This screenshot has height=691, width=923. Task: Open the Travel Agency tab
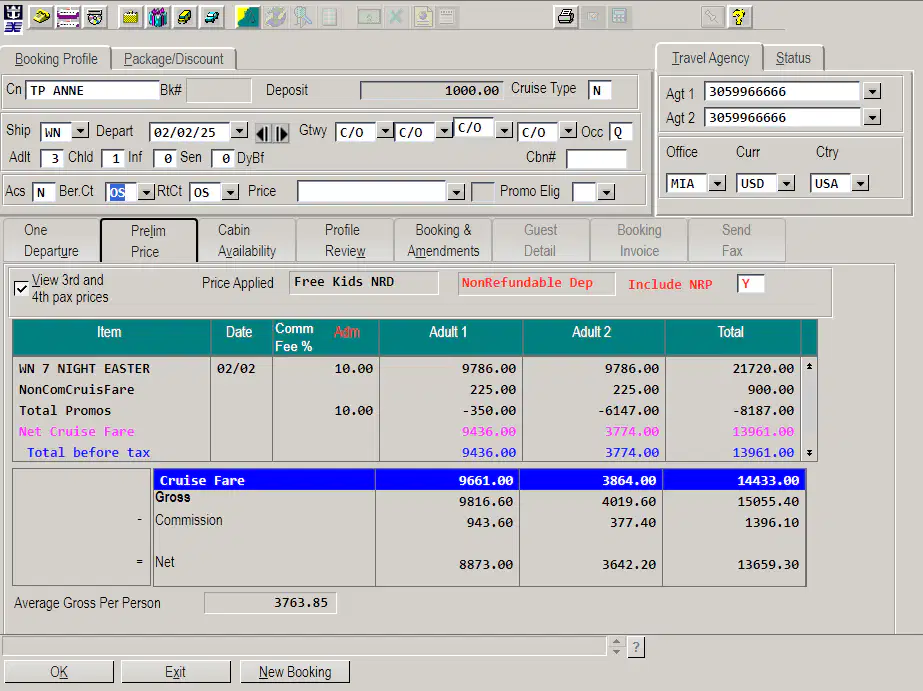click(x=710, y=58)
